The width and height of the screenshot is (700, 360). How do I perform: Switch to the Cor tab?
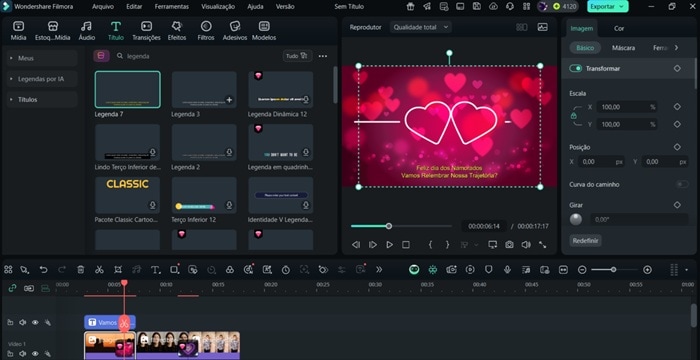[619, 28]
